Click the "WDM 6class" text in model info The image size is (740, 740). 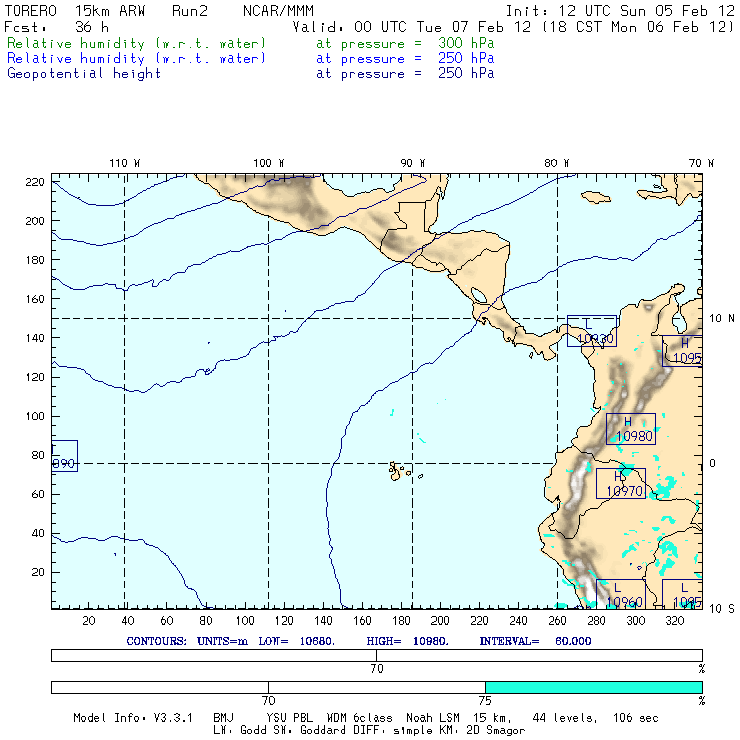[359, 718]
